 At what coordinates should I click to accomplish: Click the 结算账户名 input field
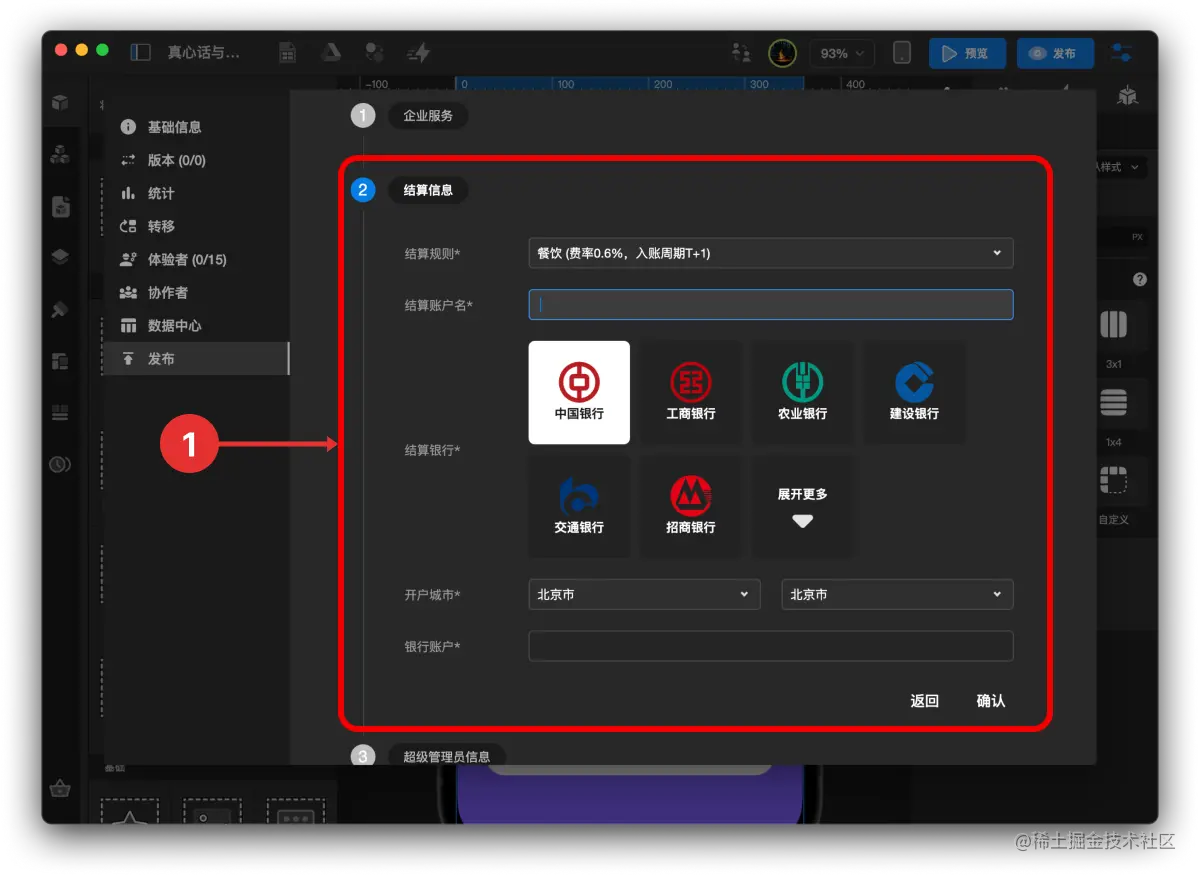(x=770, y=305)
